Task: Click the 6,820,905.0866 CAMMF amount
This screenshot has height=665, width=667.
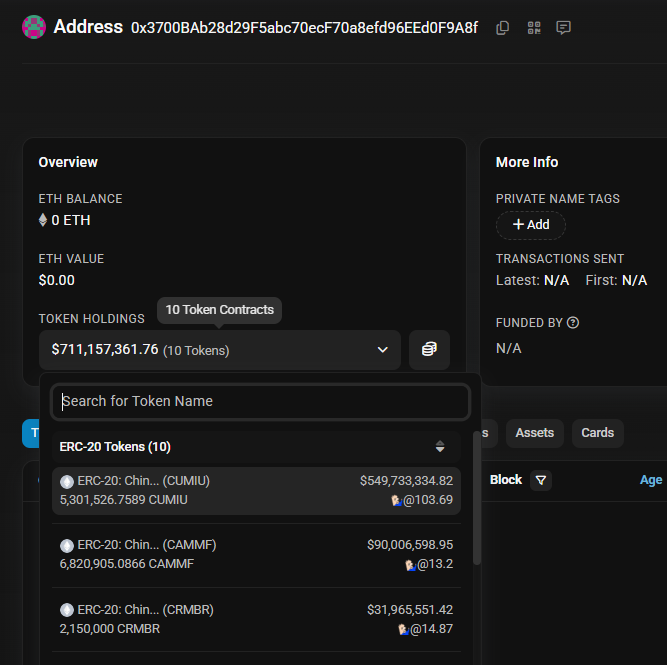Action: point(127,564)
